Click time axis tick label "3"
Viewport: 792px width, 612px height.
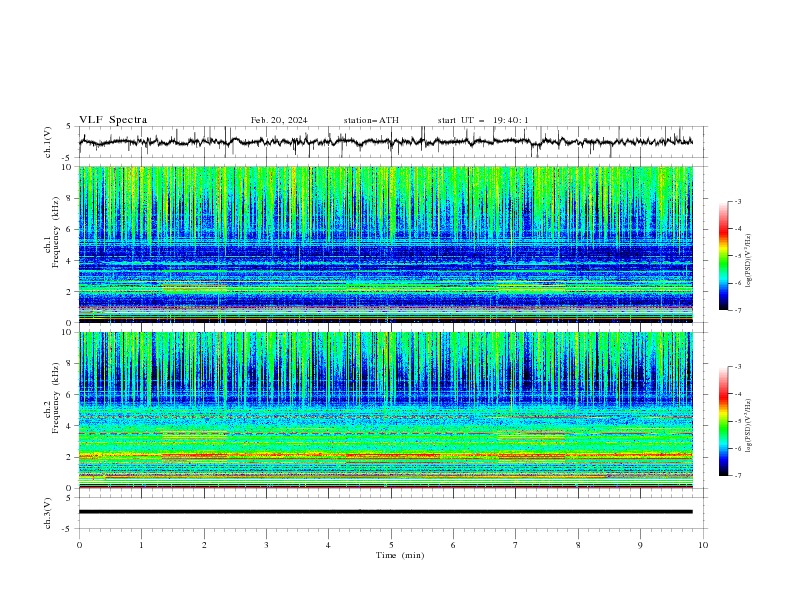266,545
